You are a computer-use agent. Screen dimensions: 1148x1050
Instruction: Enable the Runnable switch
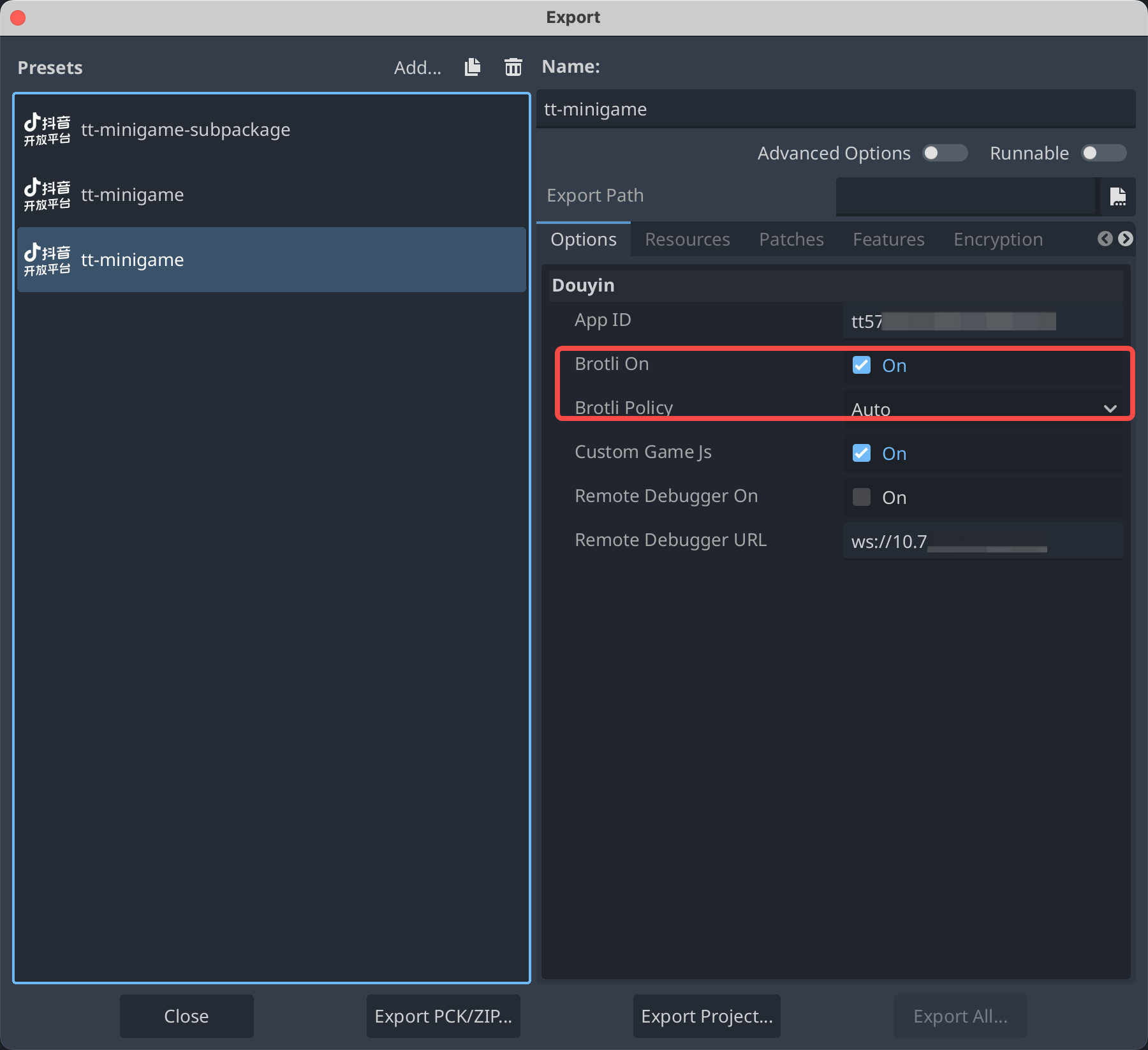(x=1103, y=153)
